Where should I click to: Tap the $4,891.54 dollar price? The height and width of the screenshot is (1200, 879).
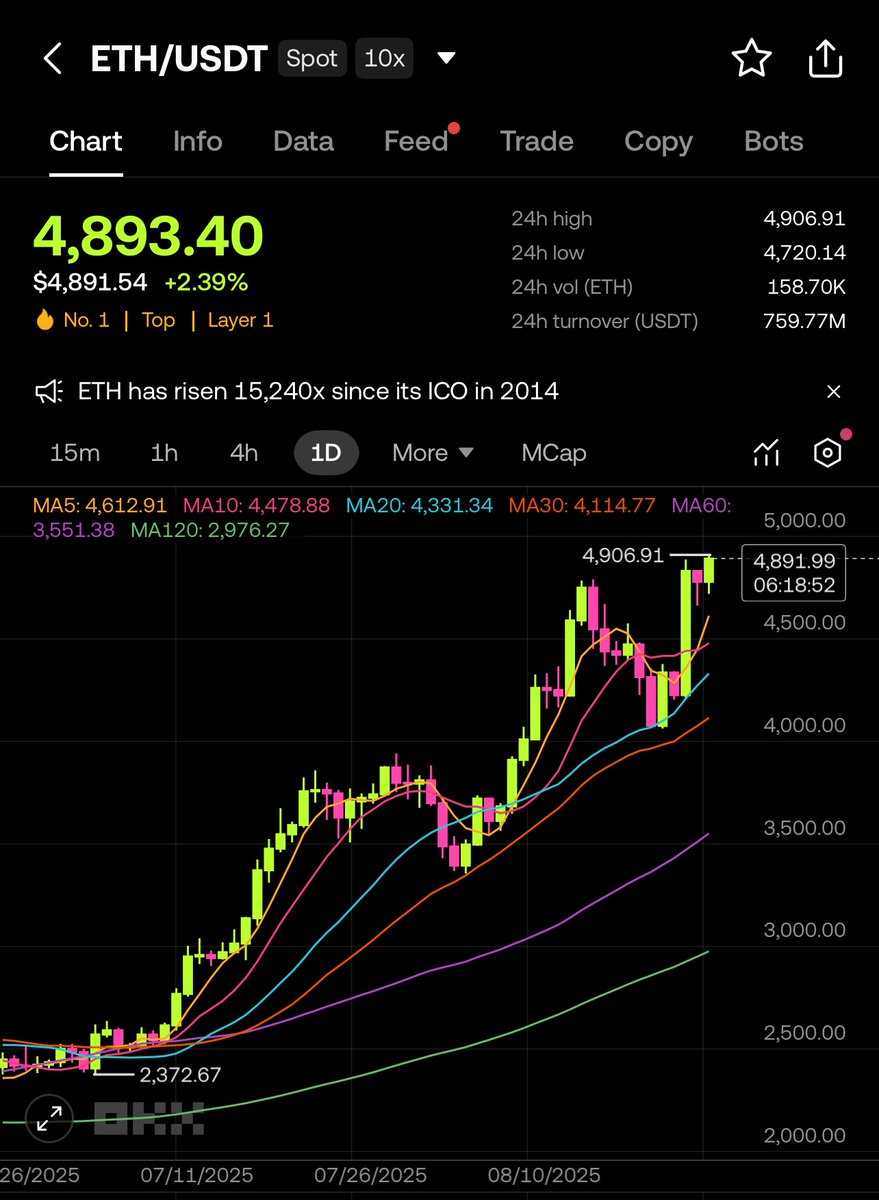tap(90, 283)
